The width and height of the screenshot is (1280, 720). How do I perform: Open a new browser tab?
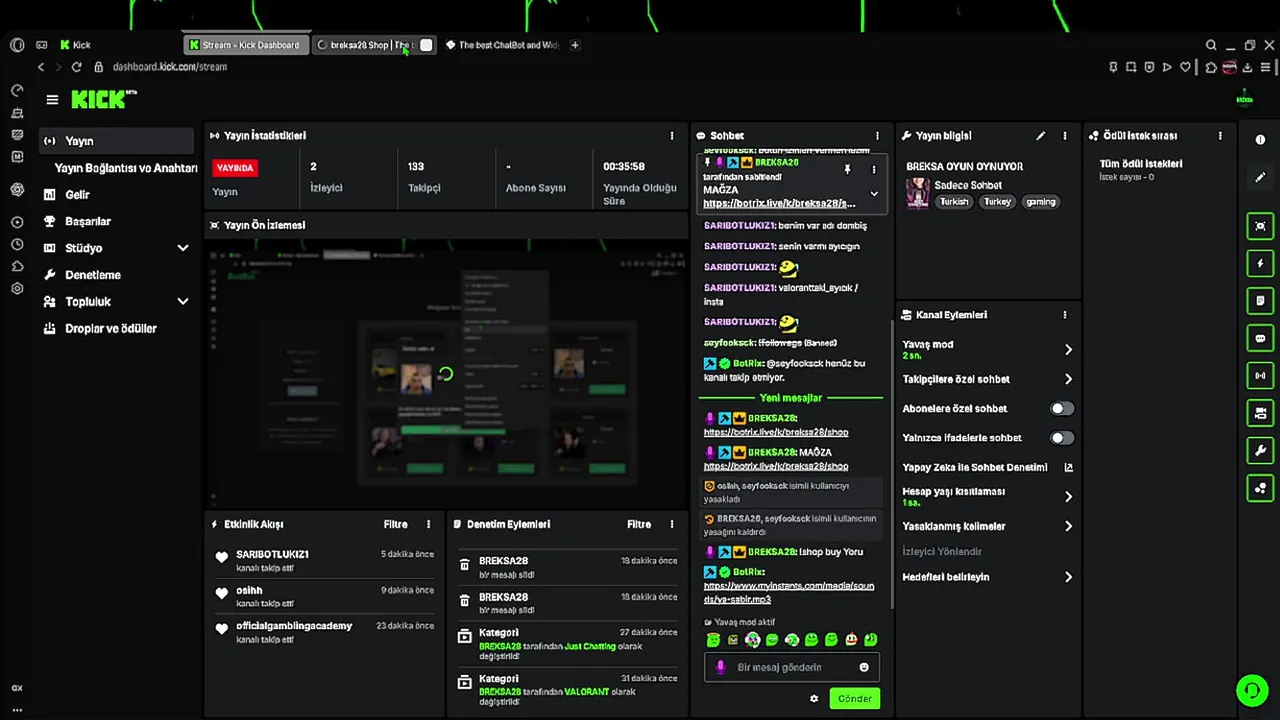point(574,45)
